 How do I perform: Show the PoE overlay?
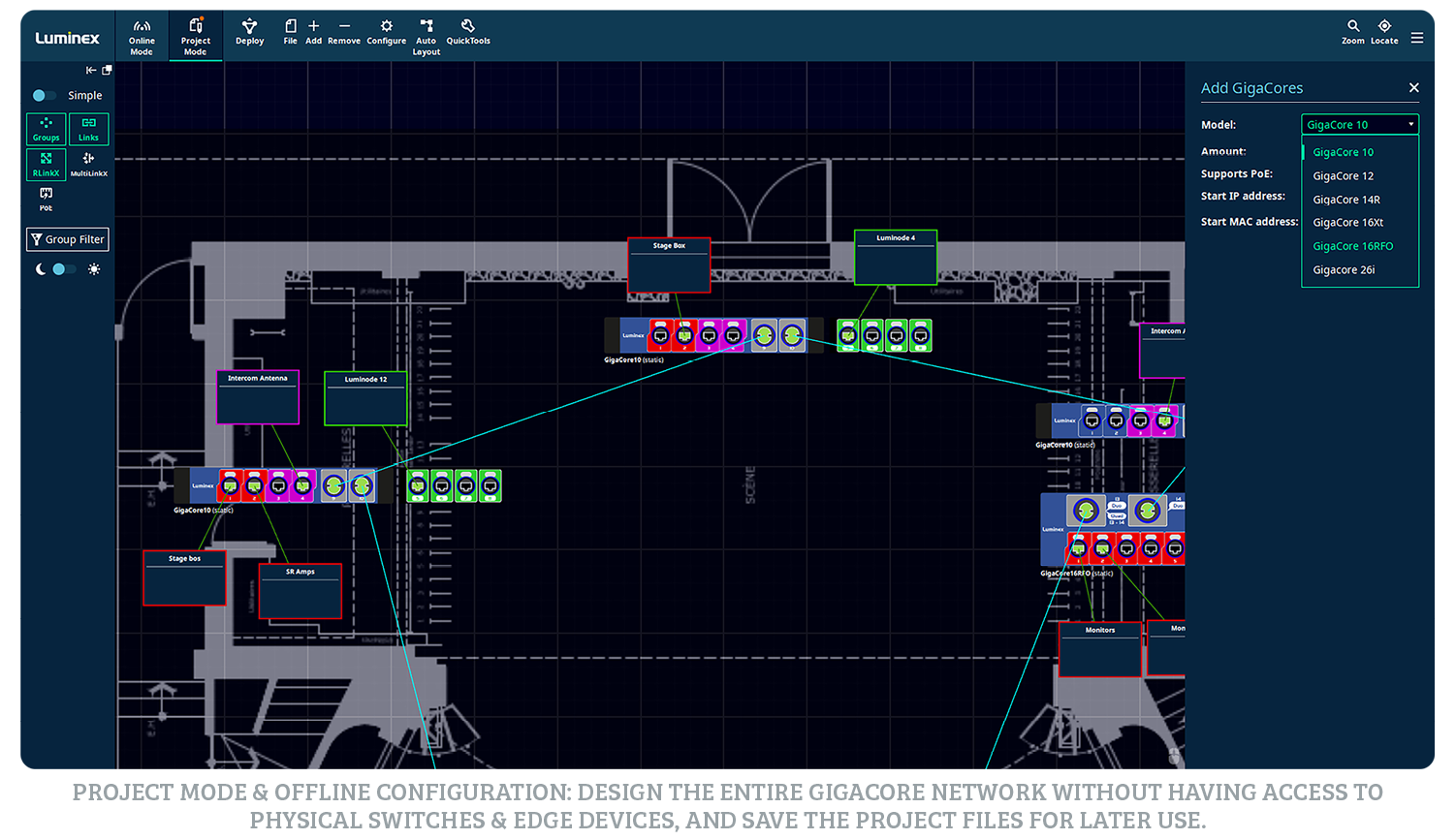[x=46, y=199]
